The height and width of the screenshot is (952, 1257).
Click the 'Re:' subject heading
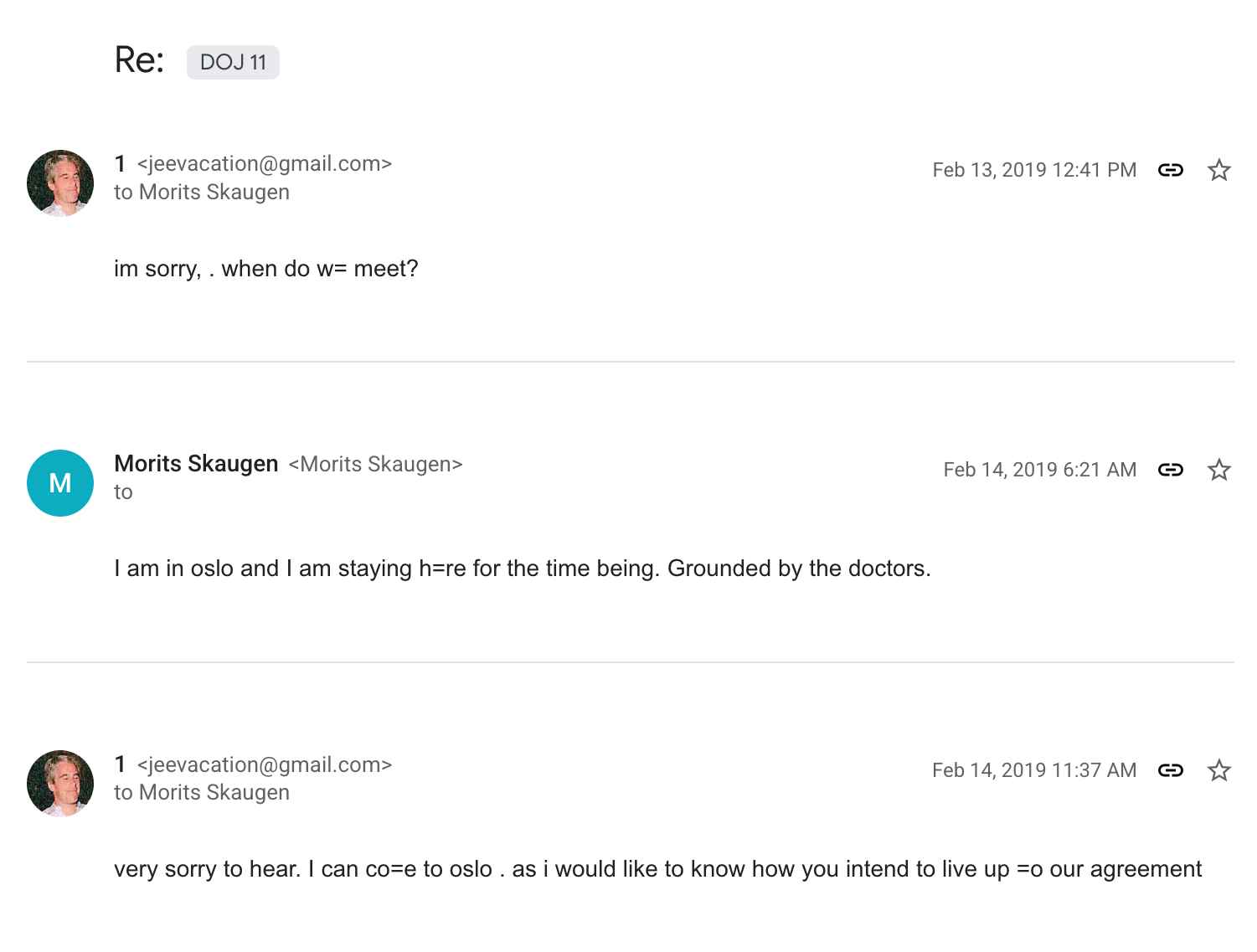(x=139, y=60)
